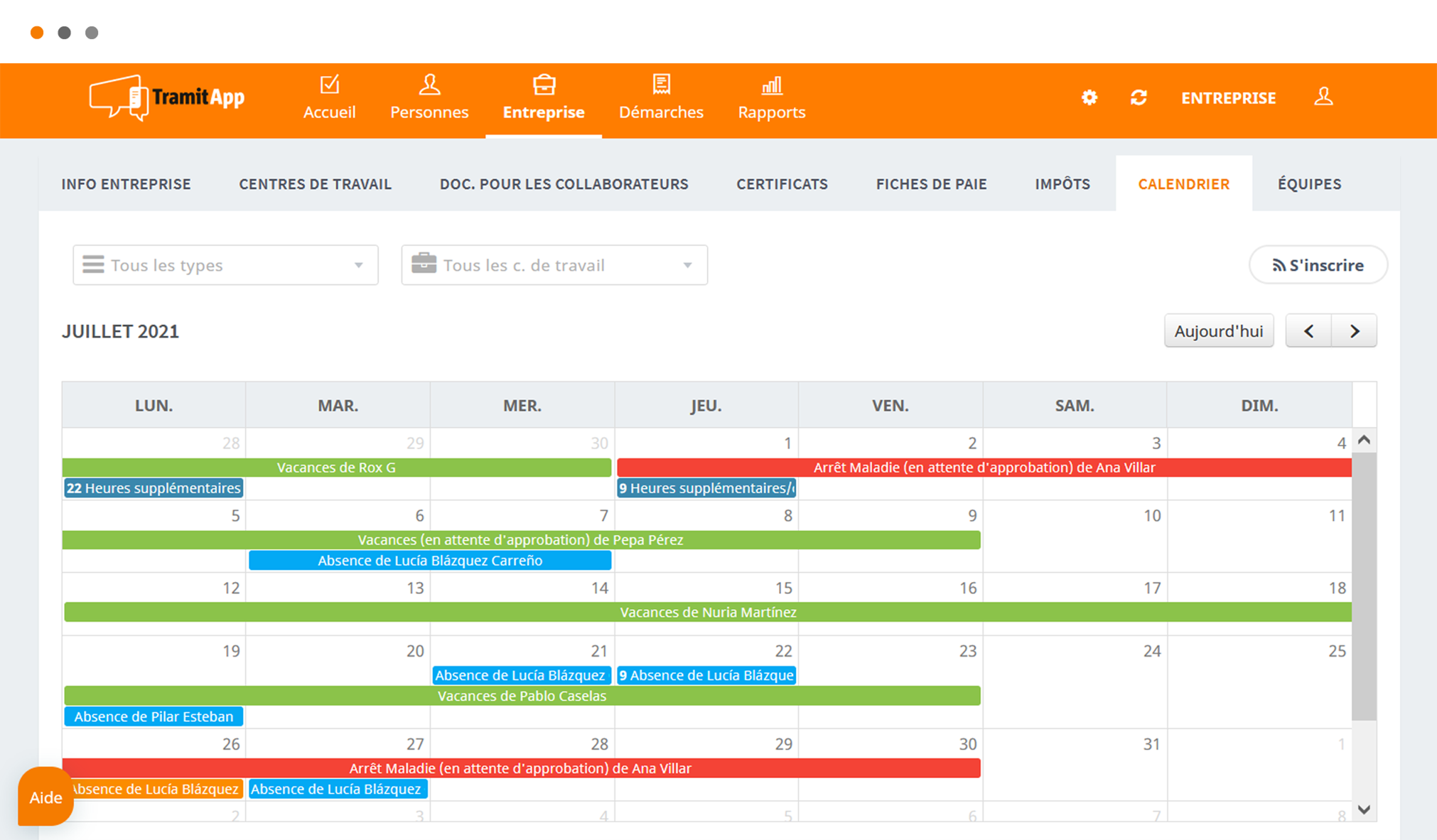Switch to the CENTRES DE TRAVAIL tab

(x=315, y=184)
